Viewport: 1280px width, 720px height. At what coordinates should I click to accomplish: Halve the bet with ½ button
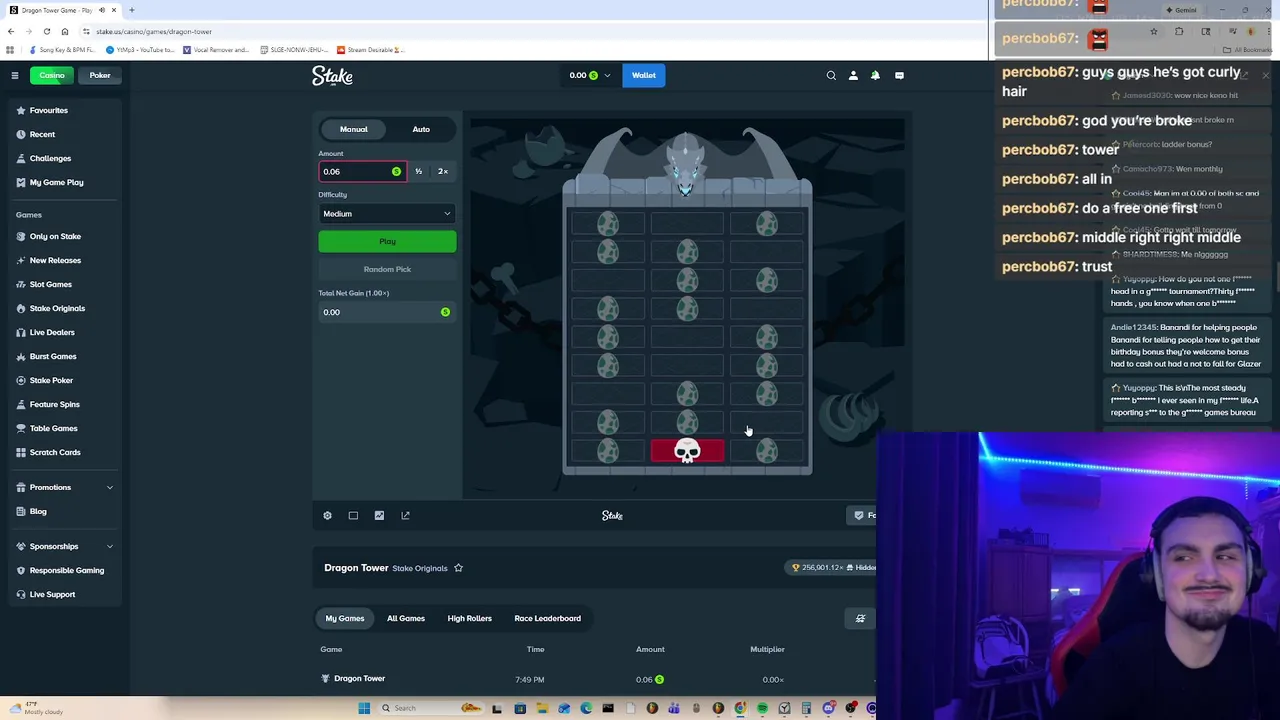pos(419,171)
